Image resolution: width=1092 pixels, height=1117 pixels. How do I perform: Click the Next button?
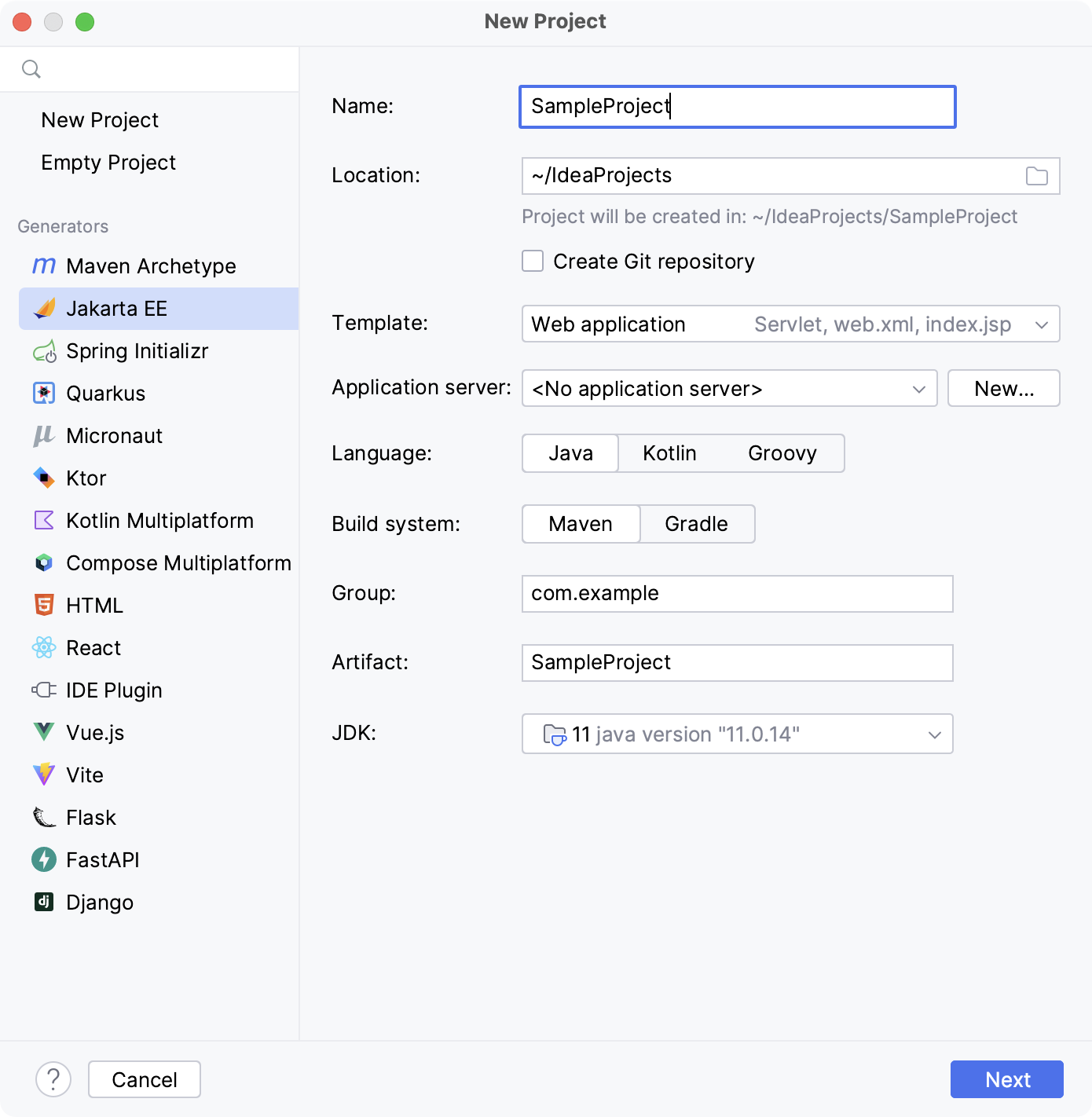point(1006,1079)
